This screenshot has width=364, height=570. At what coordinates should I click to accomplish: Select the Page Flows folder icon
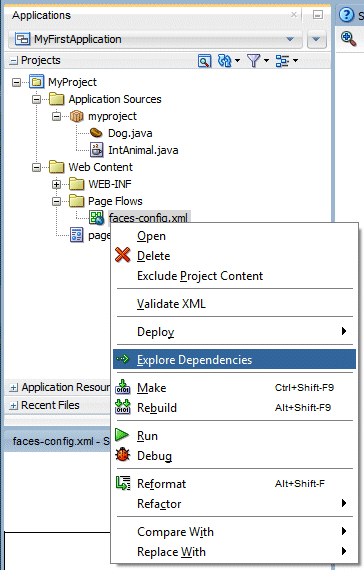(x=76, y=201)
